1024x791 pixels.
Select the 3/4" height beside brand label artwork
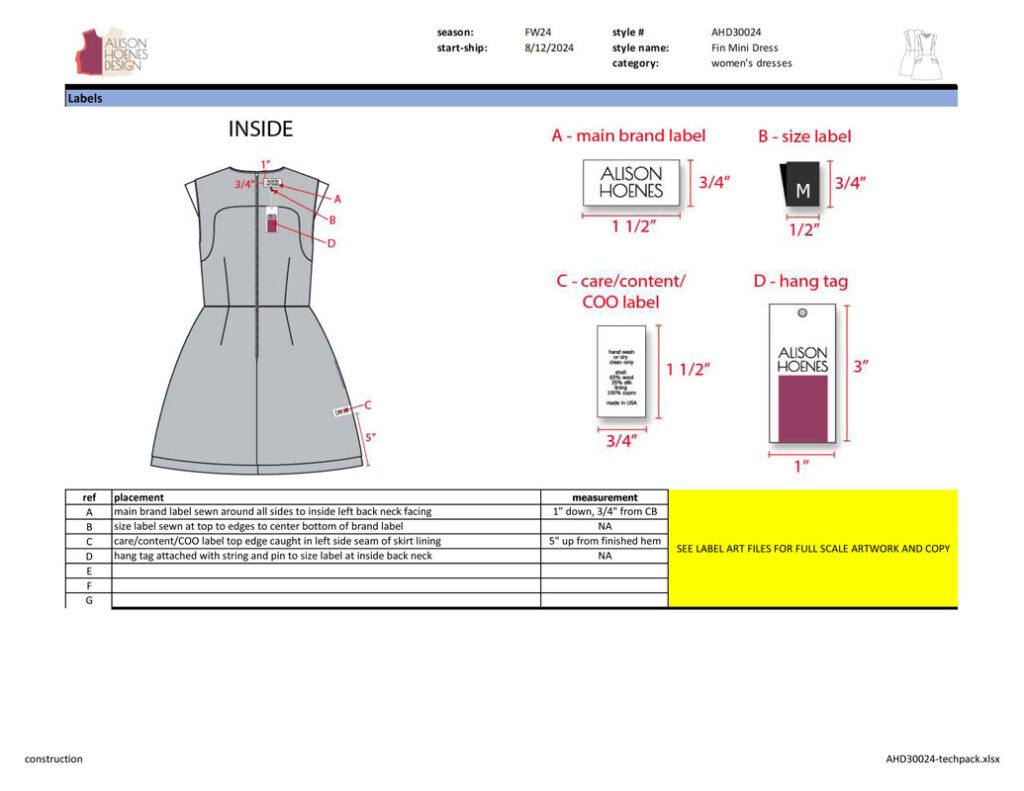point(714,182)
